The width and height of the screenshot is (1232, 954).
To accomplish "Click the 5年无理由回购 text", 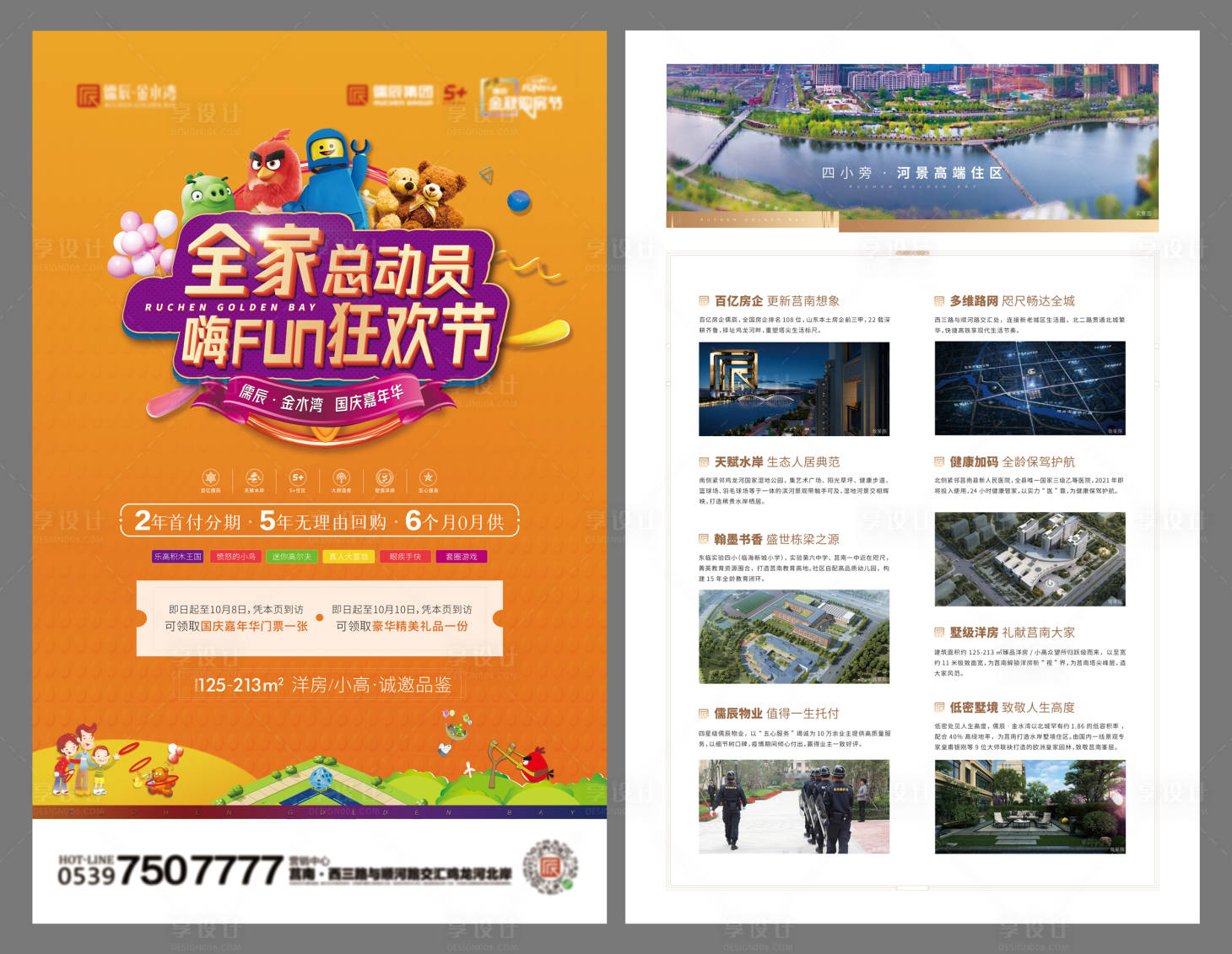I will pyautogui.click(x=323, y=521).
